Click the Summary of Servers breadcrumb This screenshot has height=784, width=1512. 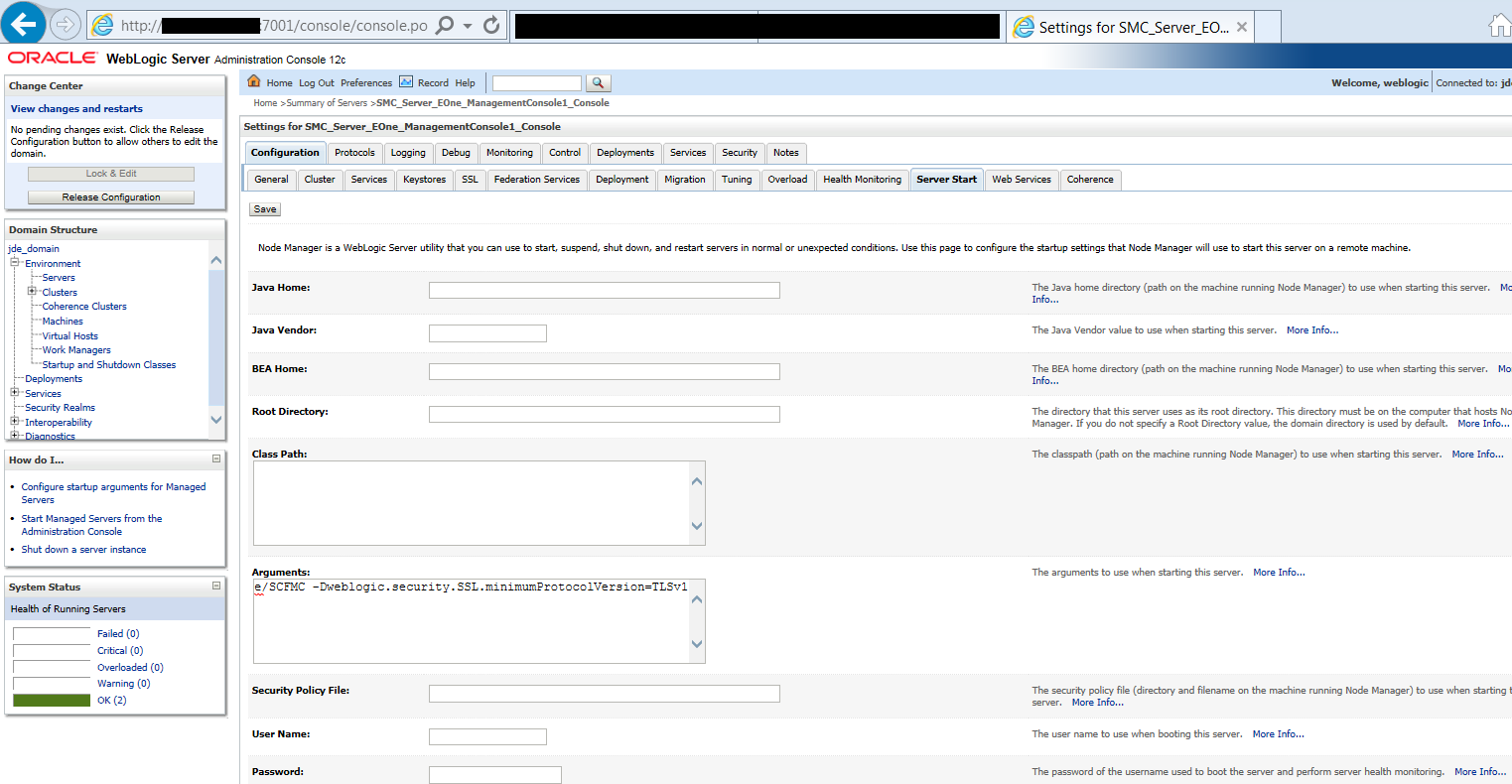pos(327,103)
